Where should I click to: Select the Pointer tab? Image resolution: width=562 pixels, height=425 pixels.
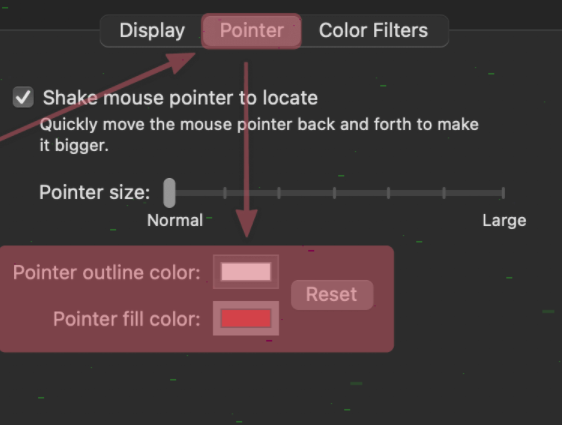252,30
